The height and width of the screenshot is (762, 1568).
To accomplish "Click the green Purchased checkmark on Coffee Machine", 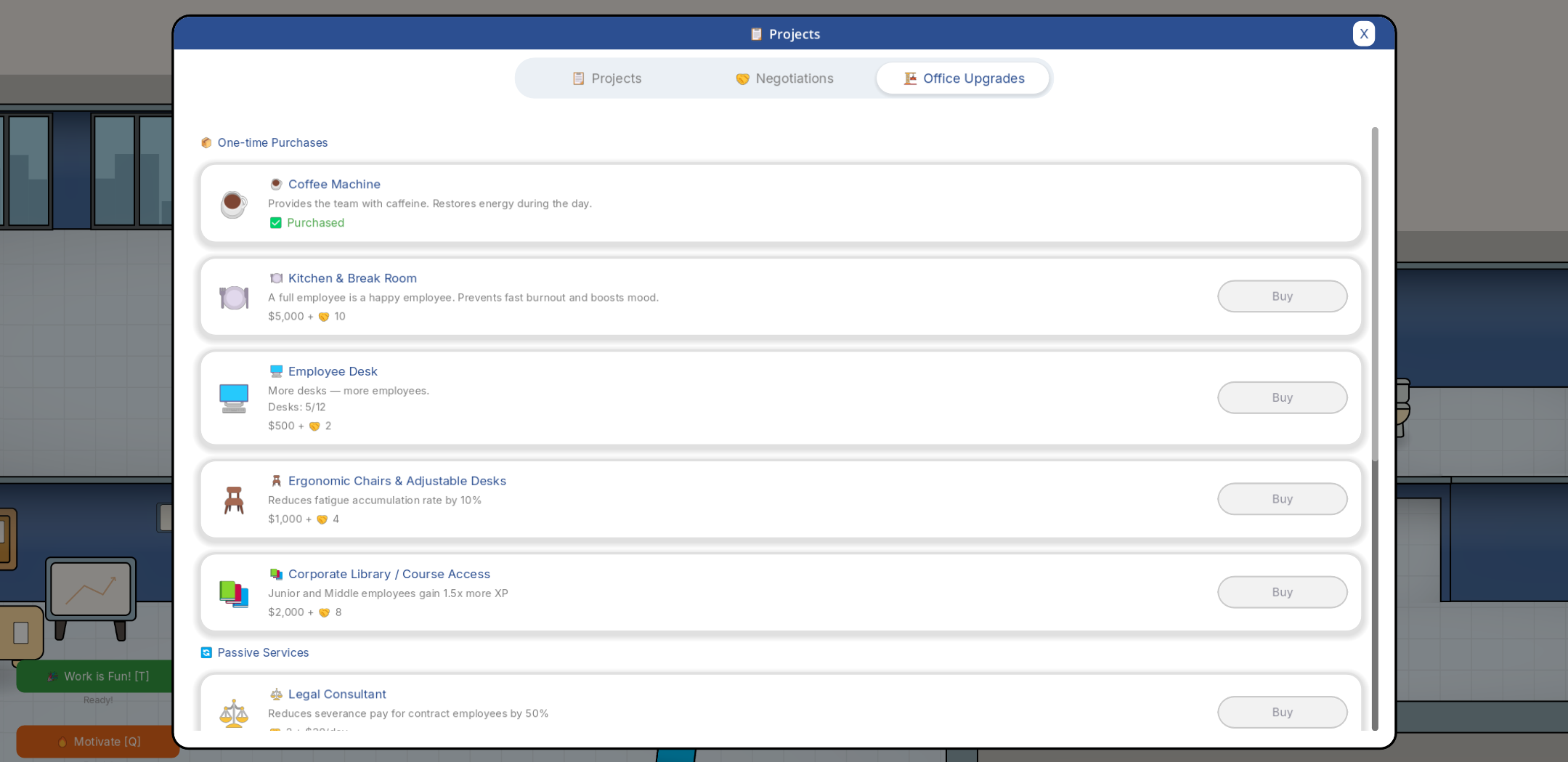I will click(275, 223).
